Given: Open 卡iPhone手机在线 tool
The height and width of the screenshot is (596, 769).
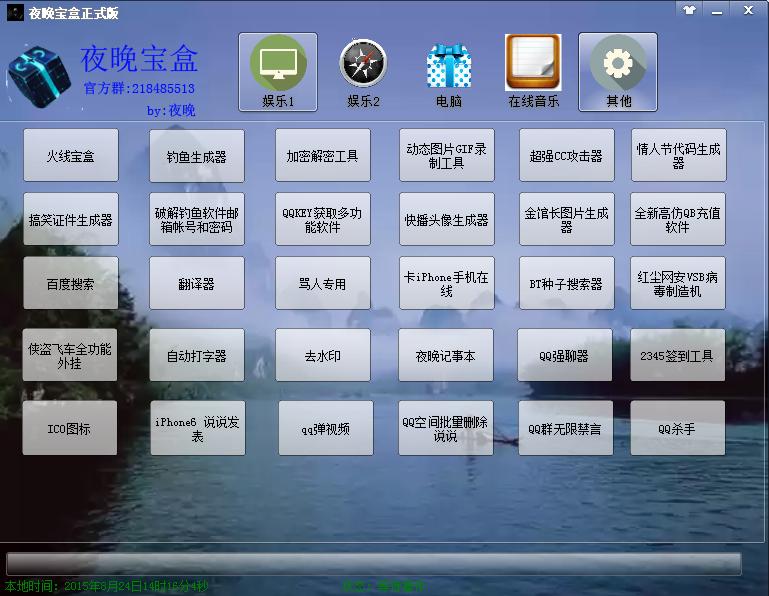Looking at the screenshot, I should [447, 283].
